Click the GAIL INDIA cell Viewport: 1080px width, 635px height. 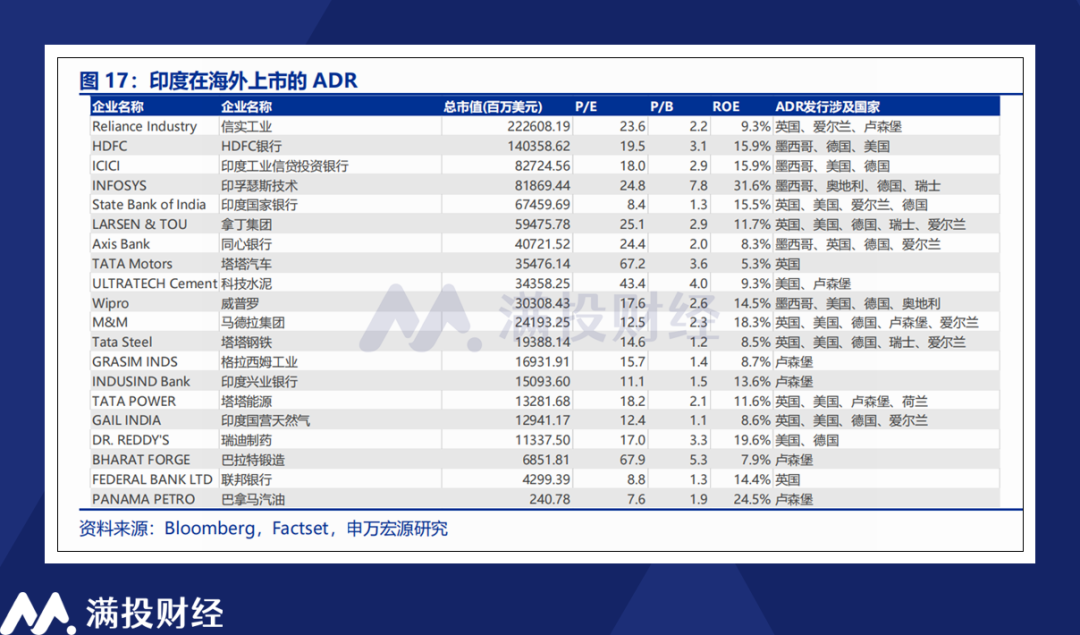point(127,420)
